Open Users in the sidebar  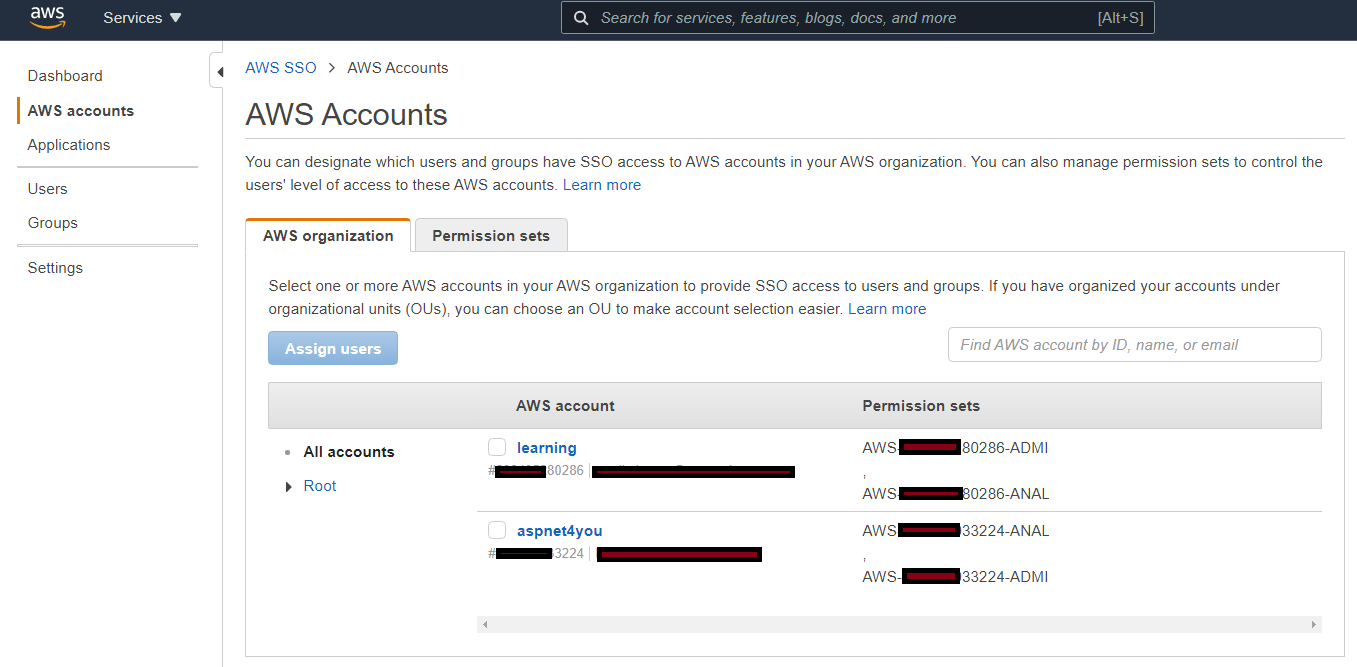(48, 189)
